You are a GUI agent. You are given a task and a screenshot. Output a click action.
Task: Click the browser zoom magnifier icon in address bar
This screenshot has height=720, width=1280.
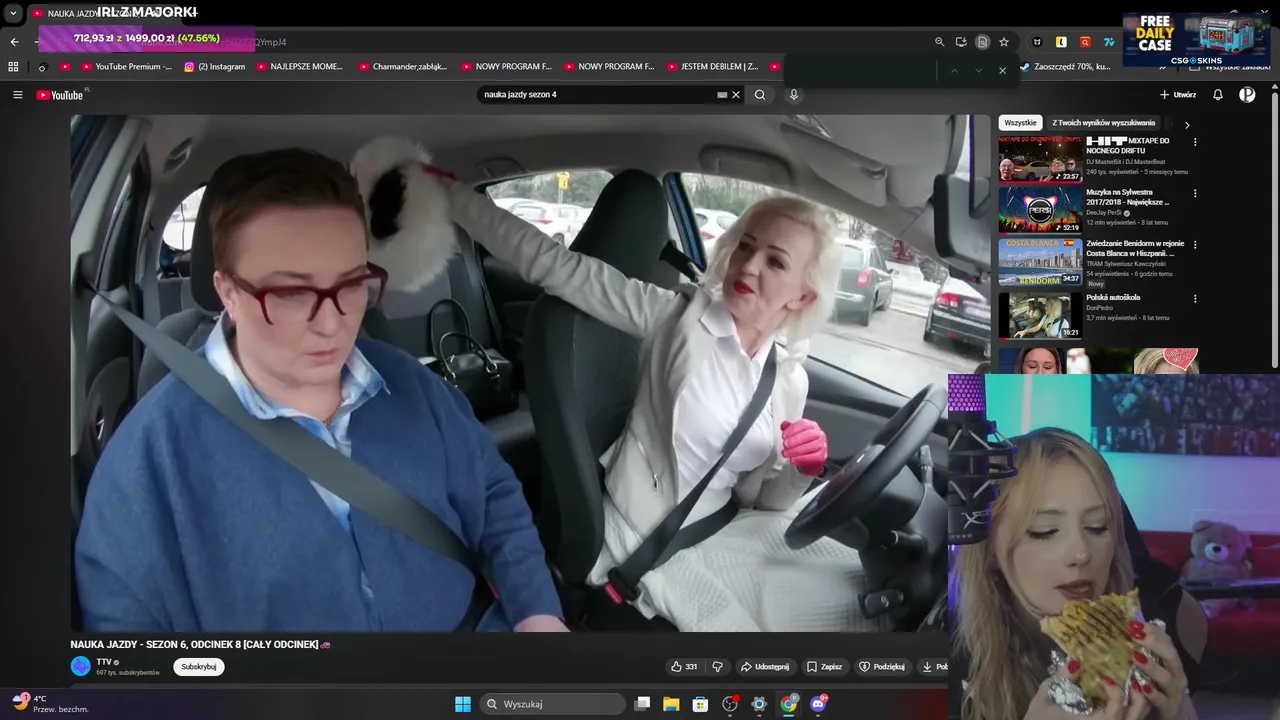point(939,42)
